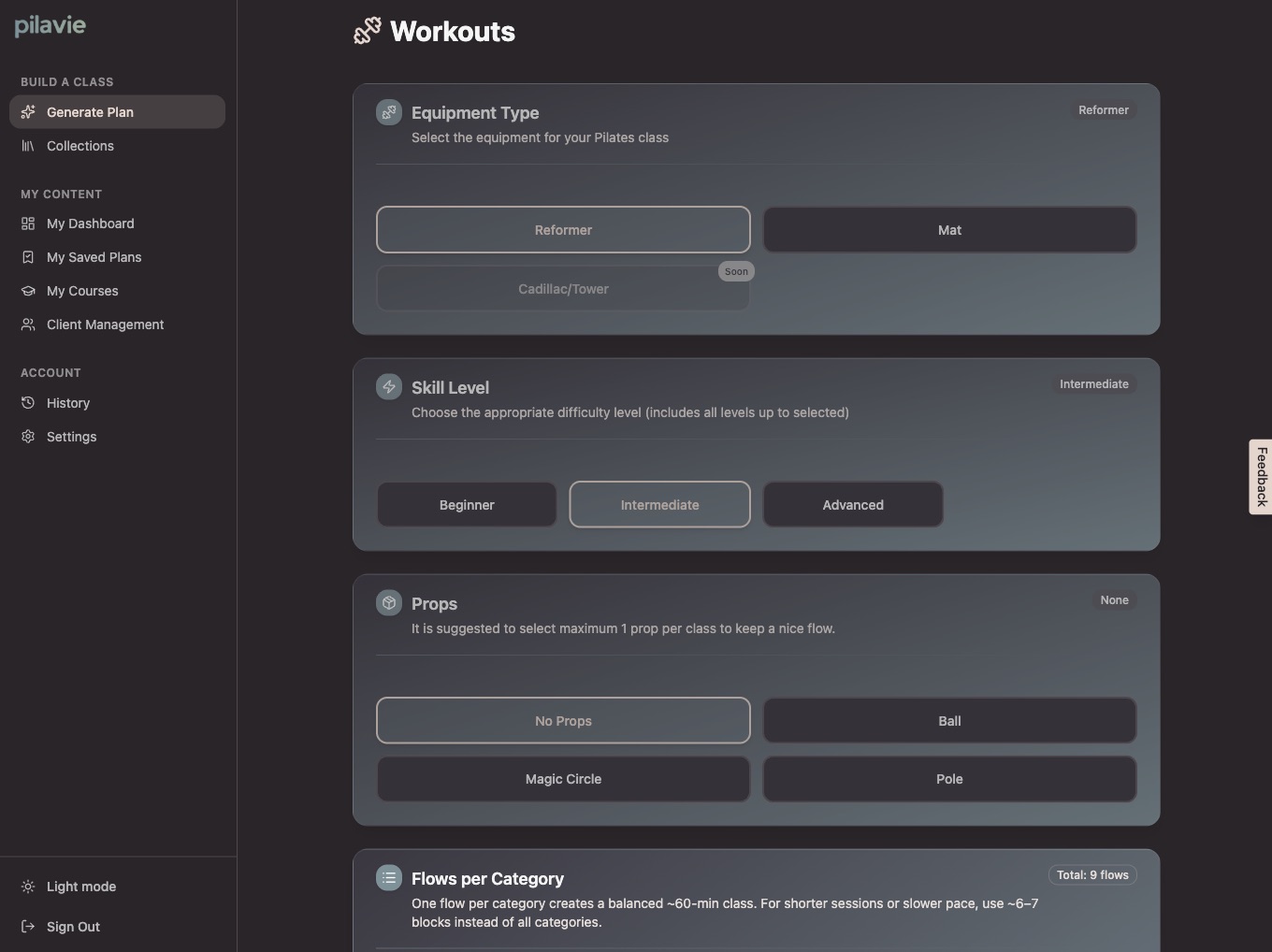
Task: Select the Cadillac/Tower equipment option
Action: pyautogui.click(x=563, y=289)
